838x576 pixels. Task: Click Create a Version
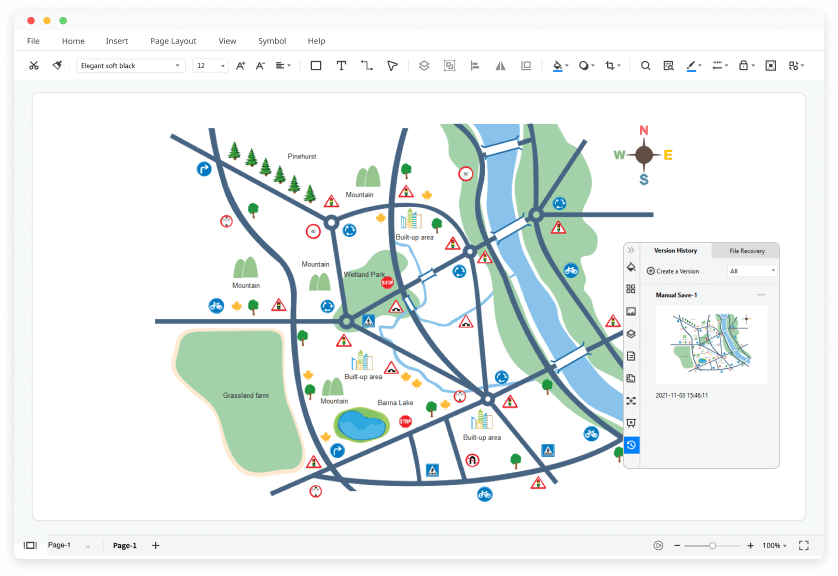673,271
